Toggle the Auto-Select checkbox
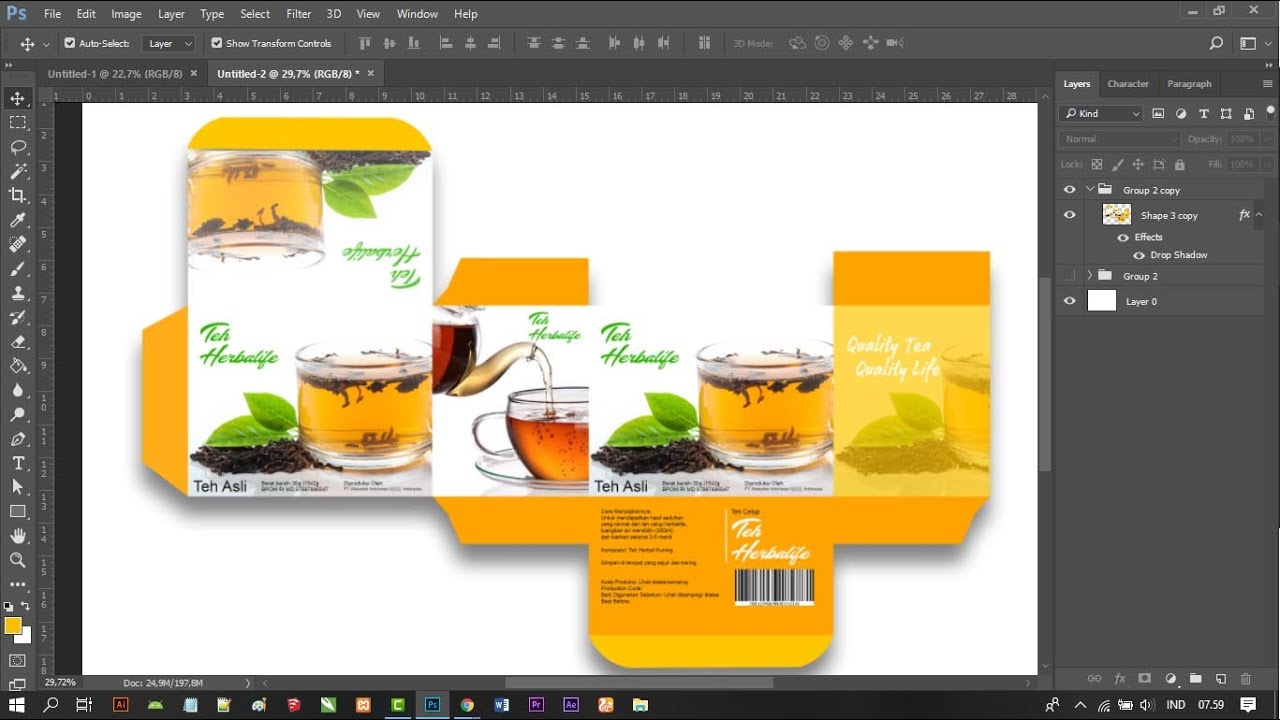 tap(70, 43)
